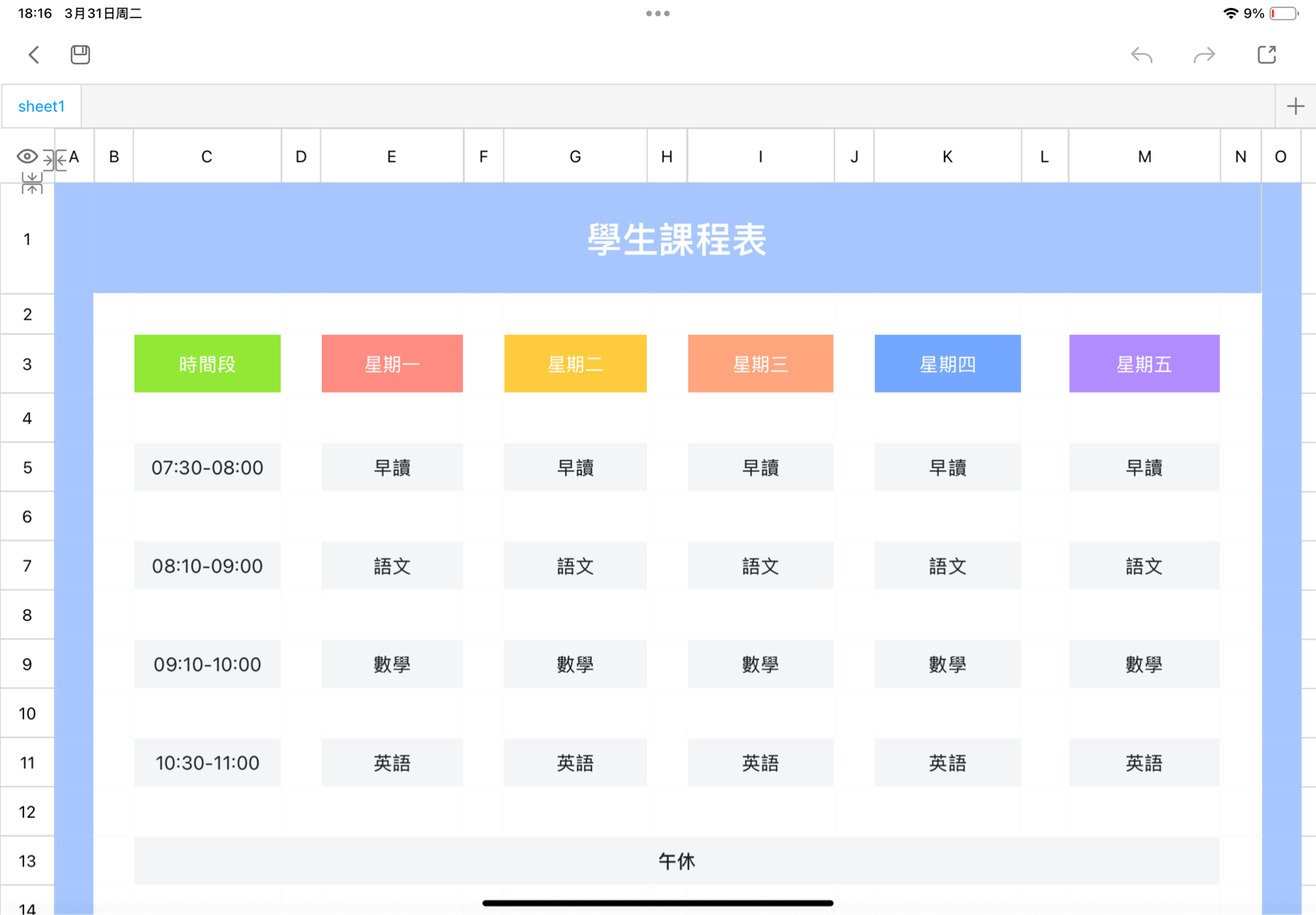Undo the last action
Image resolution: width=1316 pixels, height=915 pixels.
(x=1141, y=55)
